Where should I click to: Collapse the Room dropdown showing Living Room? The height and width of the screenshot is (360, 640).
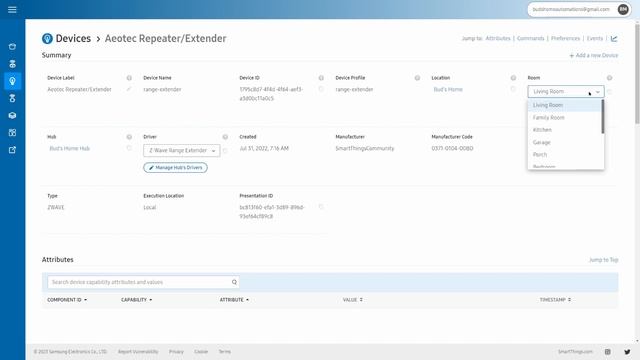566,91
